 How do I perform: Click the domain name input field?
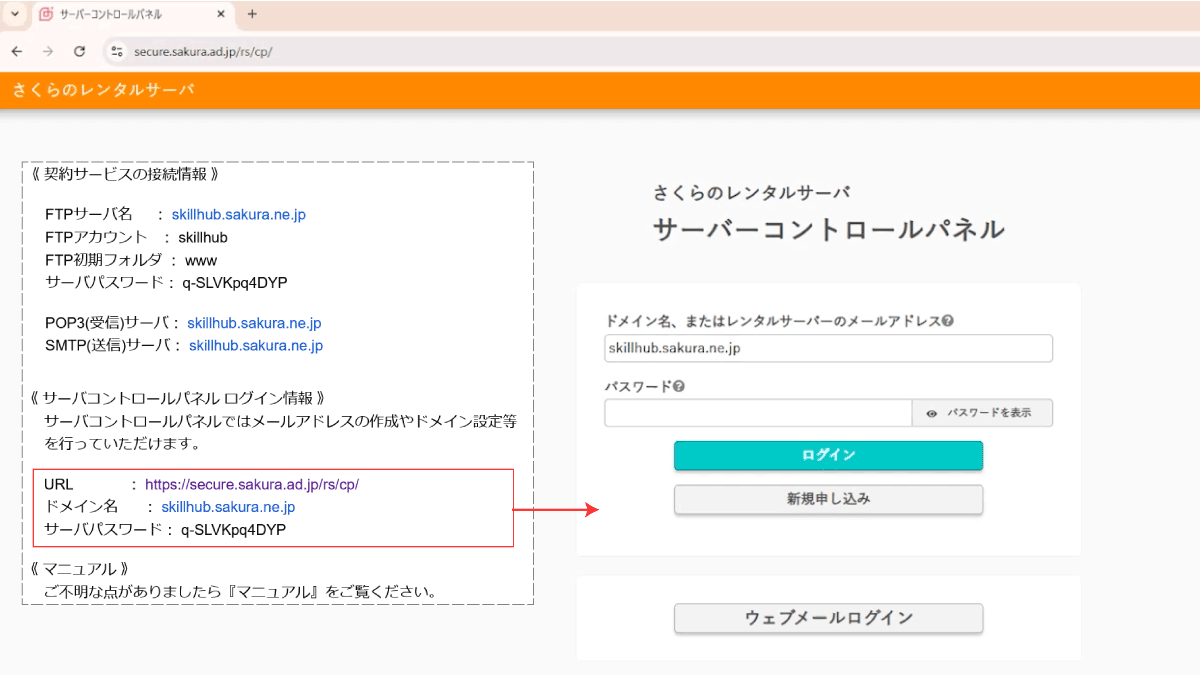coord(829,348)
